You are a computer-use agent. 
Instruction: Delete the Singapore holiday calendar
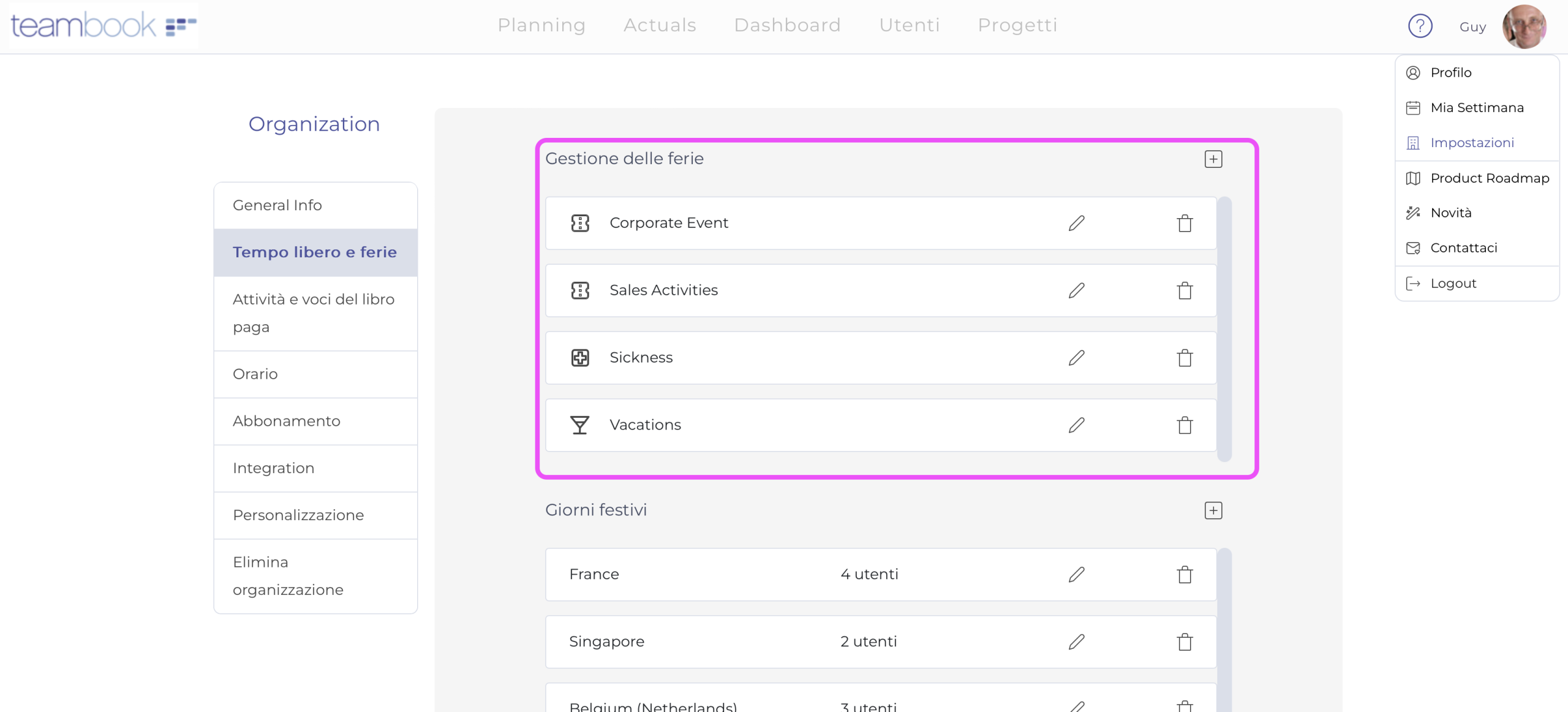coord(1185,642)
